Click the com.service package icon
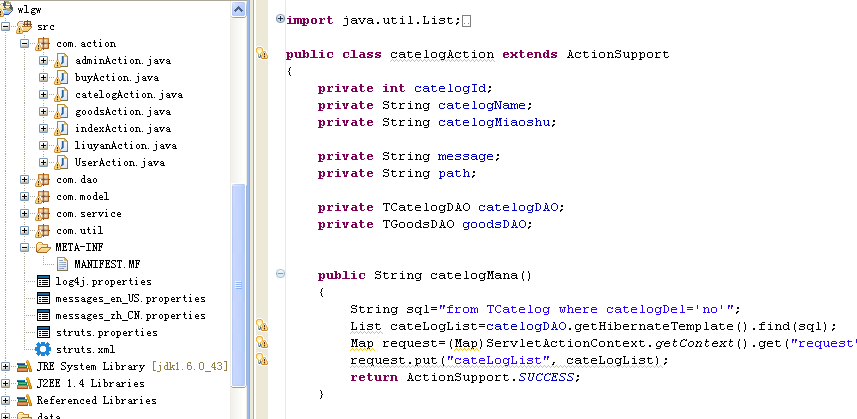The width and height of the screenshot is (857, 419). coord(43,214)
